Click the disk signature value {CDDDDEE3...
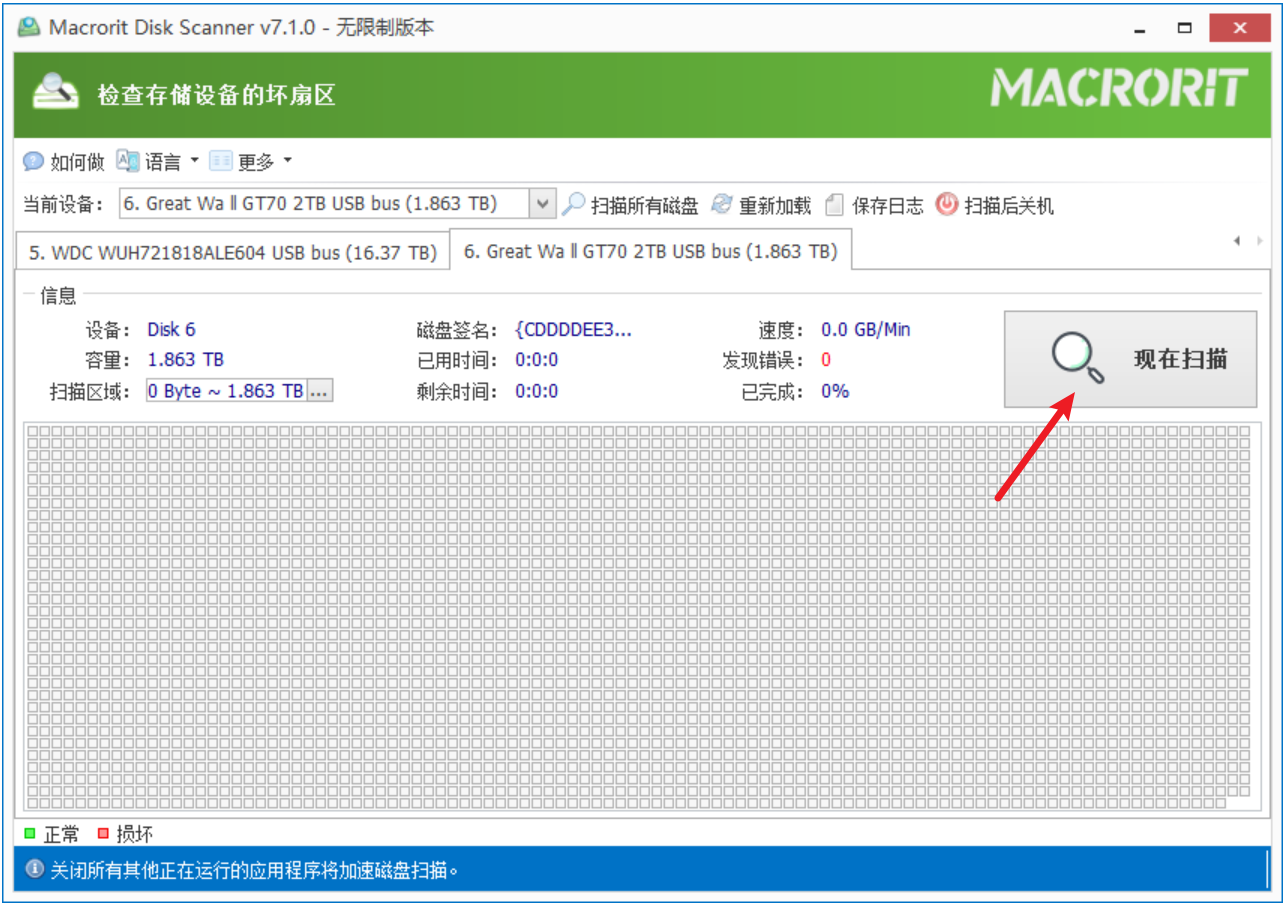1284x905 pixels. click(x=573, y=330)
